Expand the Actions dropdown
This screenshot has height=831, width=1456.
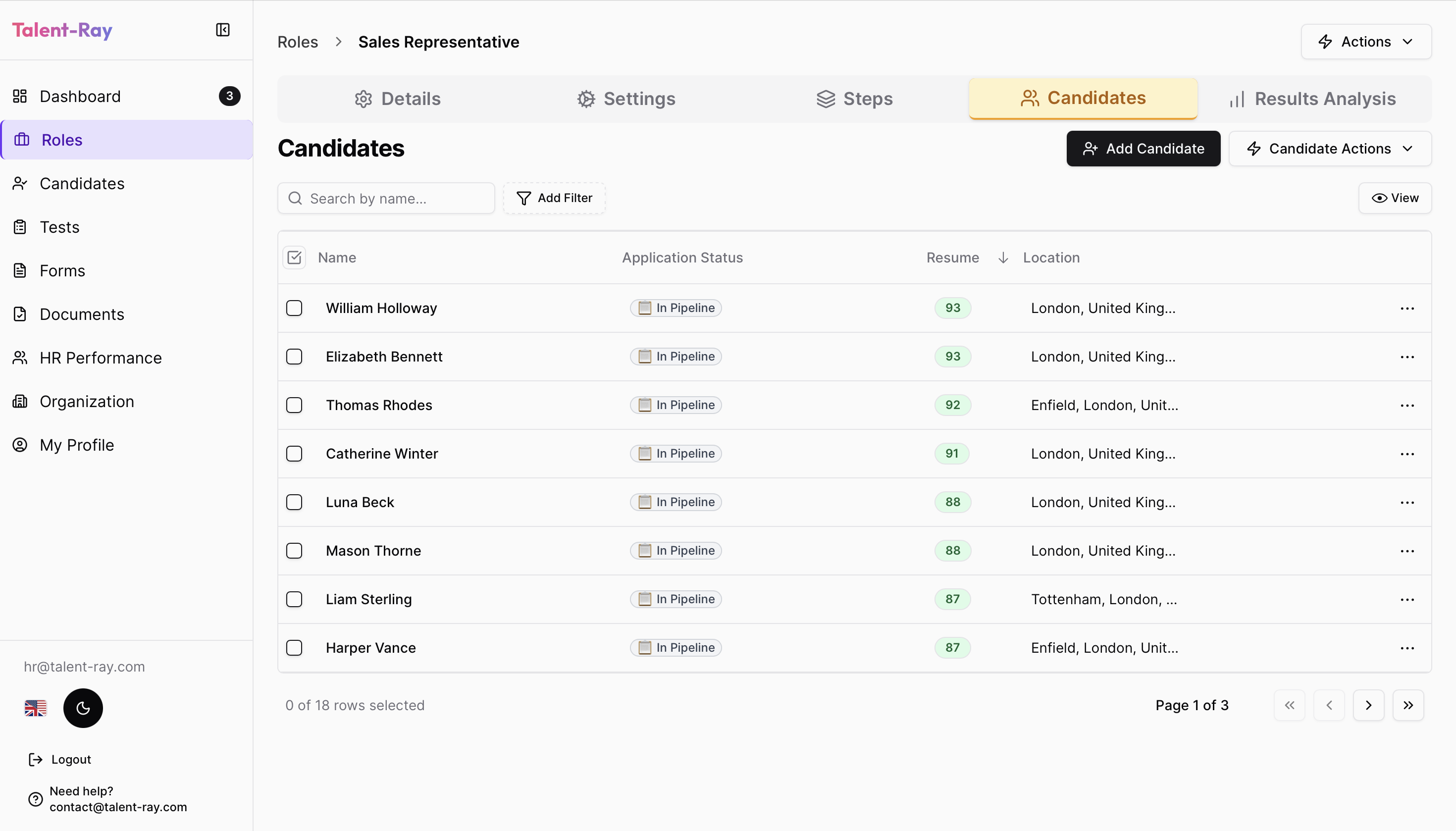tap(1366, 42)
